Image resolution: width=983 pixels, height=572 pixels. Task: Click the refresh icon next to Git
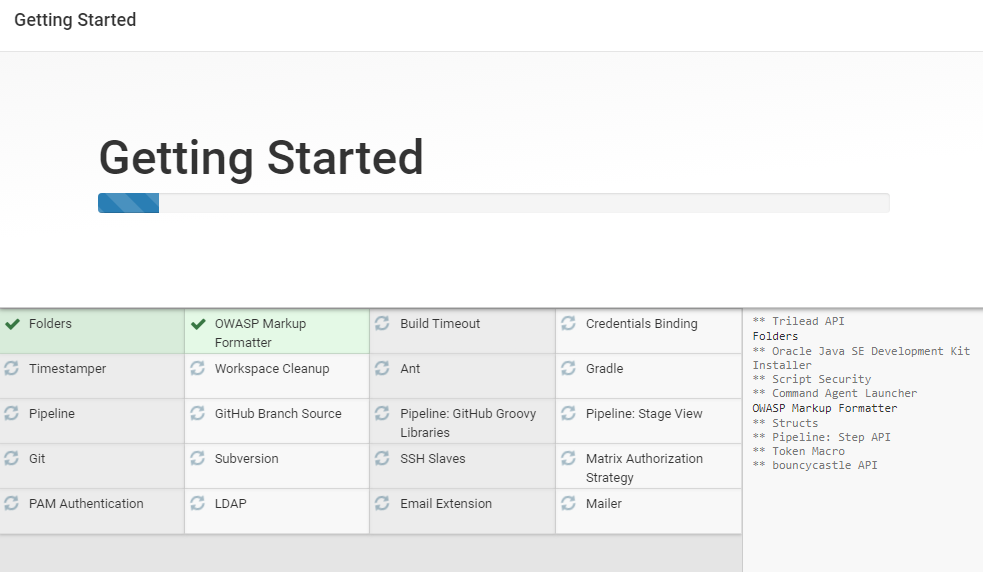point(11,458)
